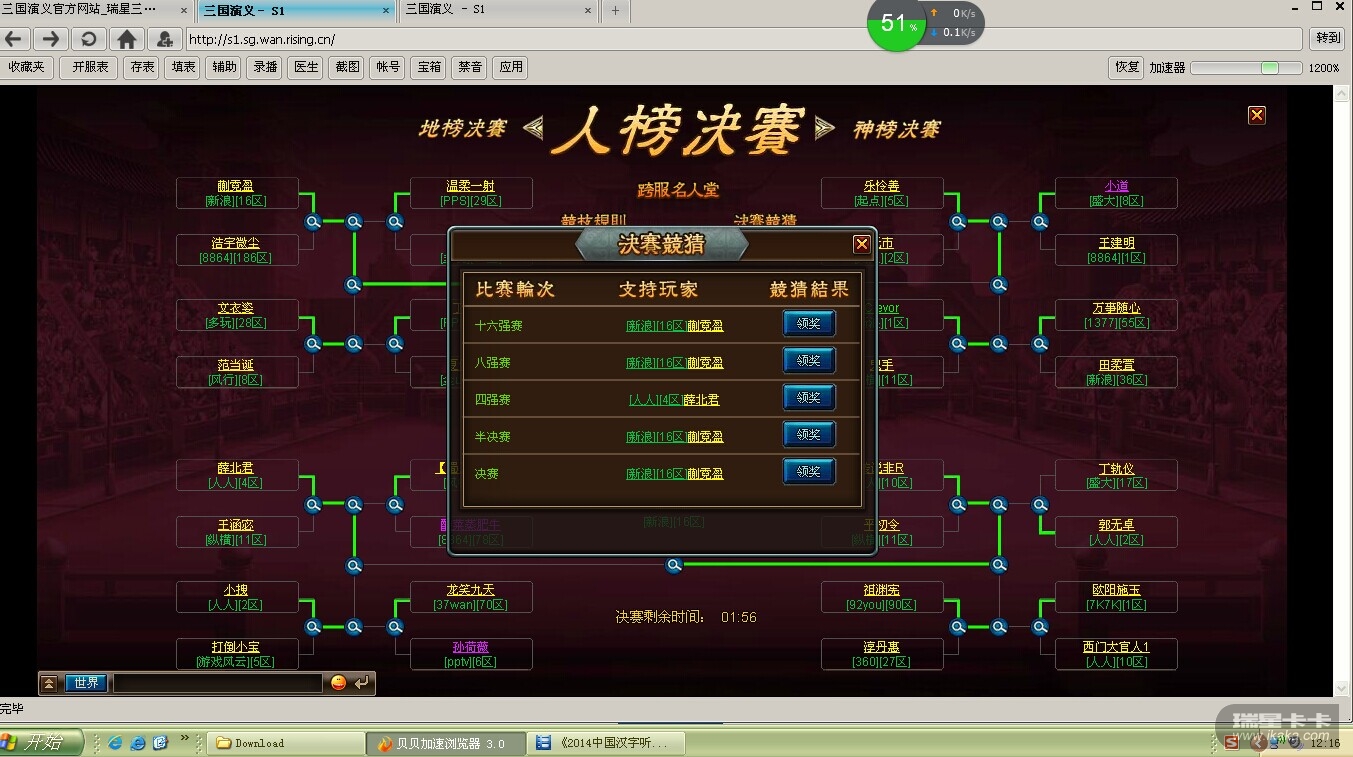
Task: Open the 宝箱 toolbox
Action: (x=429, y=67)
